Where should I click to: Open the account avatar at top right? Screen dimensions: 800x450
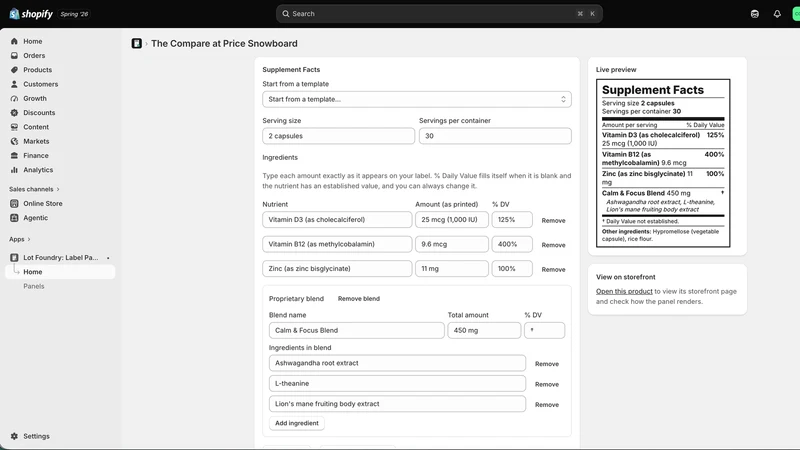[796, 14]
